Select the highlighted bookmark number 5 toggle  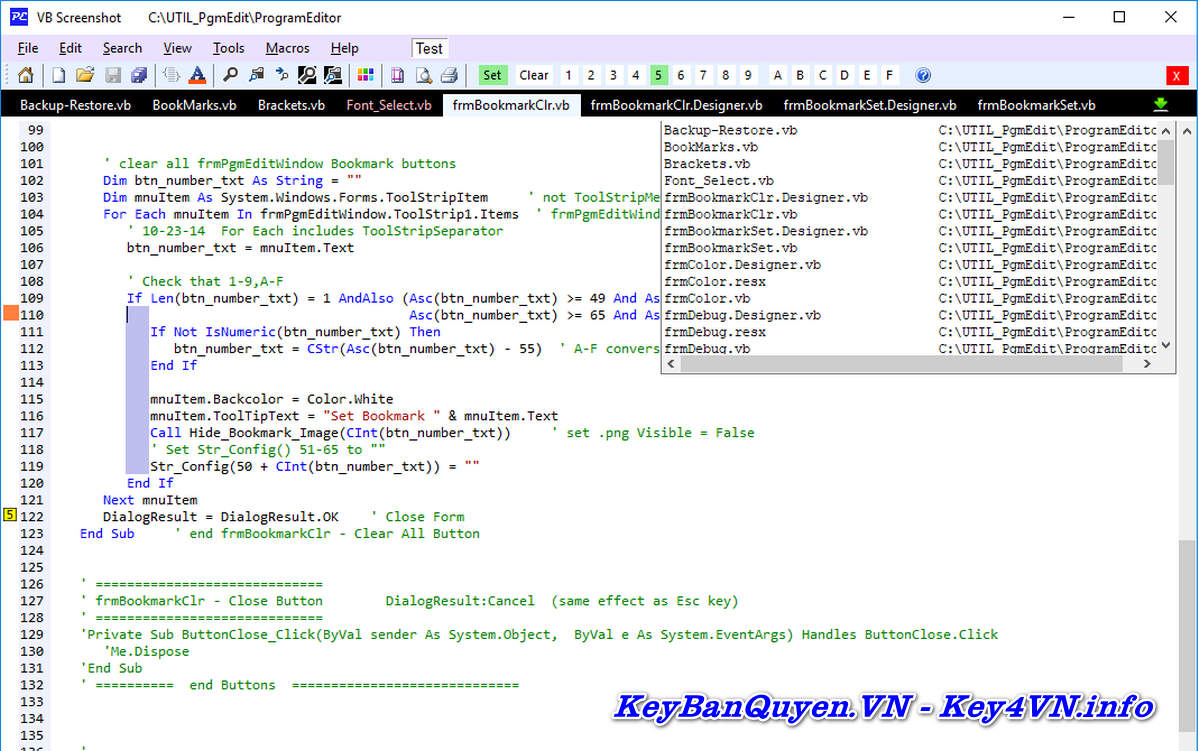pos(657,75)
